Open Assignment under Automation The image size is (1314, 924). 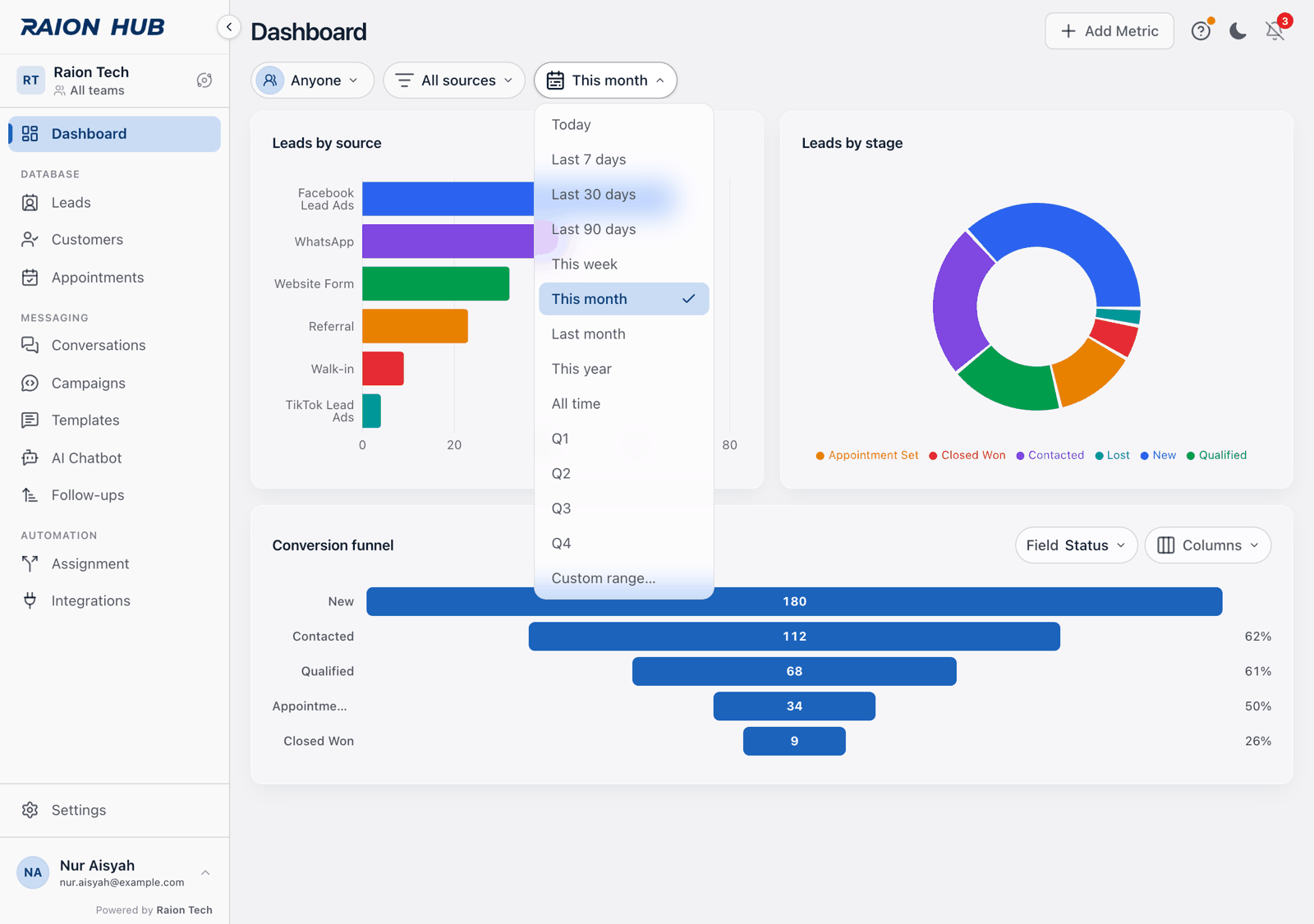[x=114, y=564]
